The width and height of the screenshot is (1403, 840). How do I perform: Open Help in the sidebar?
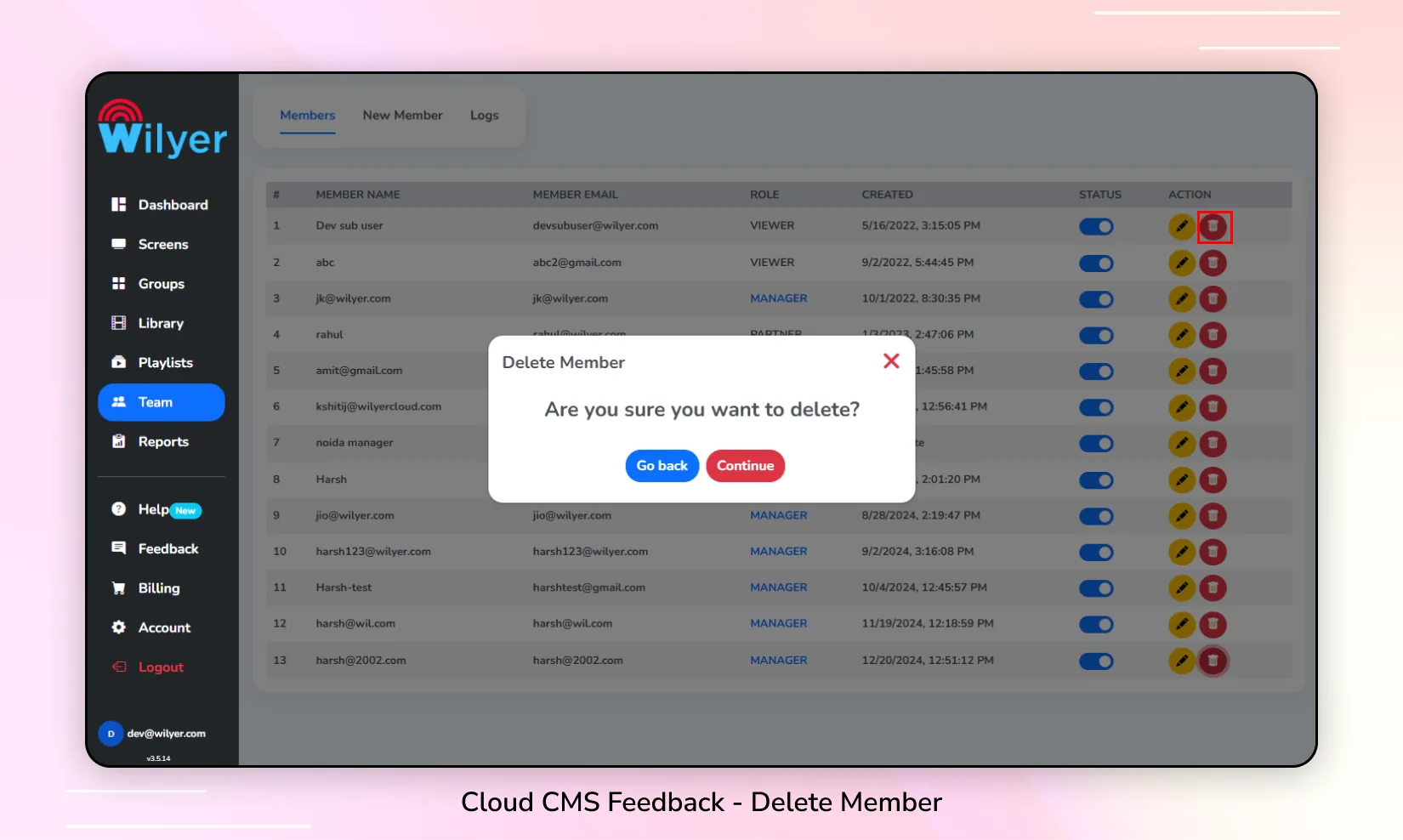coord(162,509)
